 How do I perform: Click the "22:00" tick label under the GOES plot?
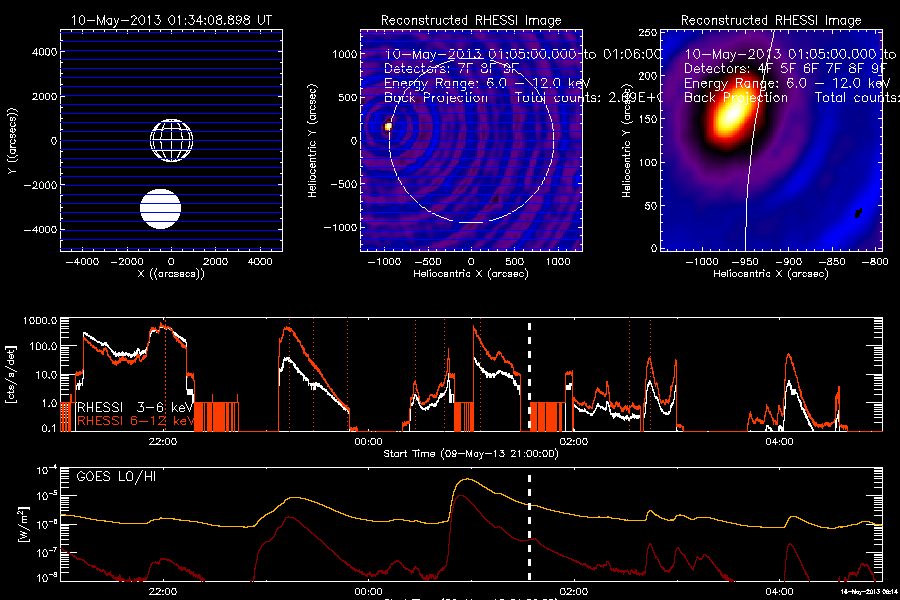pos(162,591)
